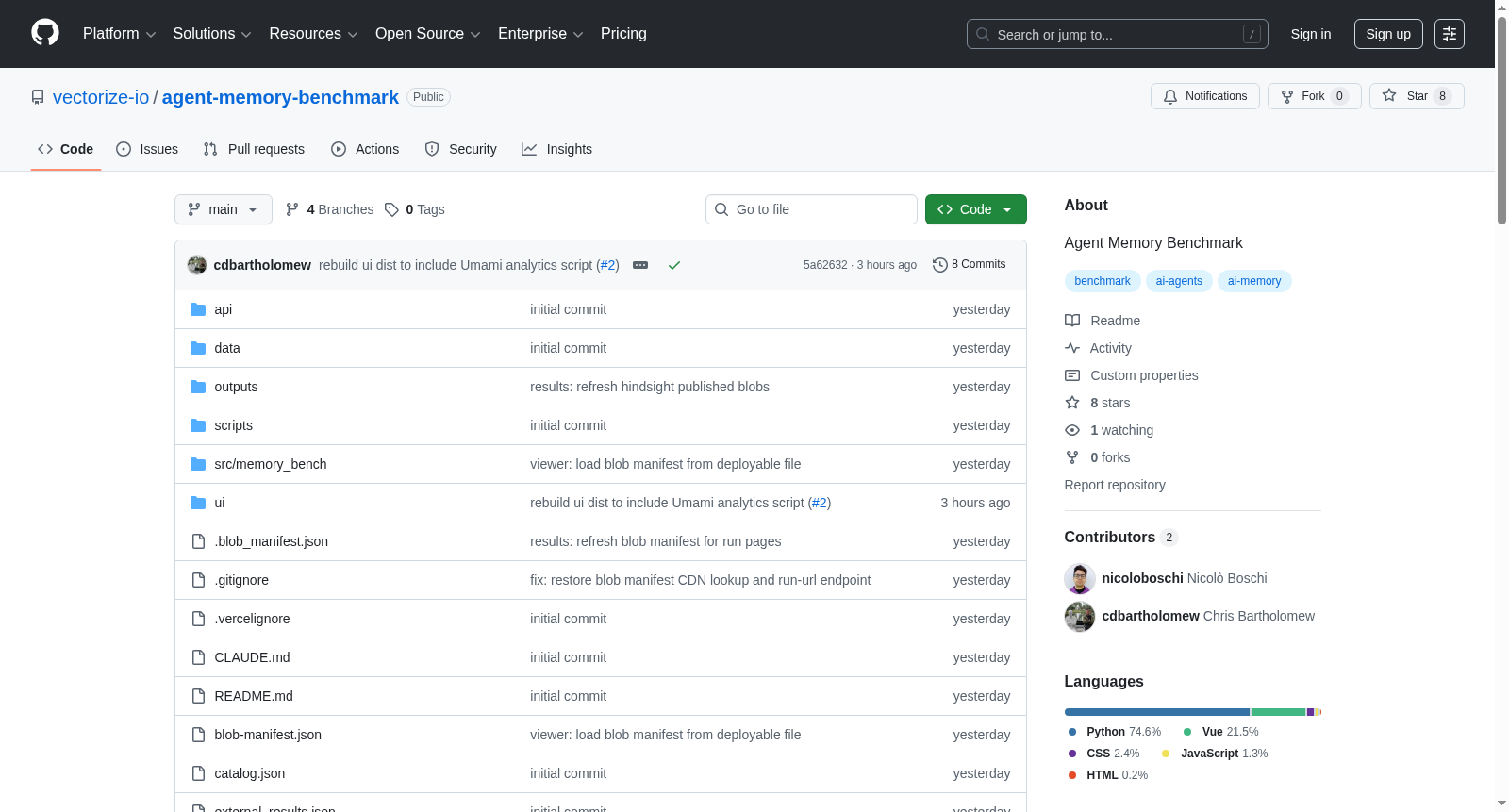Viewport: 1509px width, 812px height.
Task: Star the agent-memory-benchmark repository
Action: click(1417, 96)
